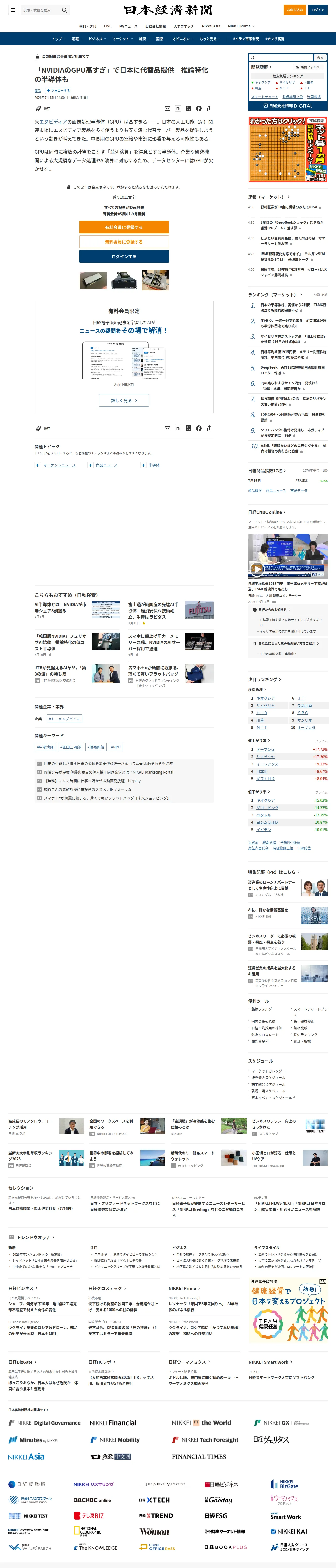Click the plus icon beside マーケットニュース topic

click(x=37, y=465)
